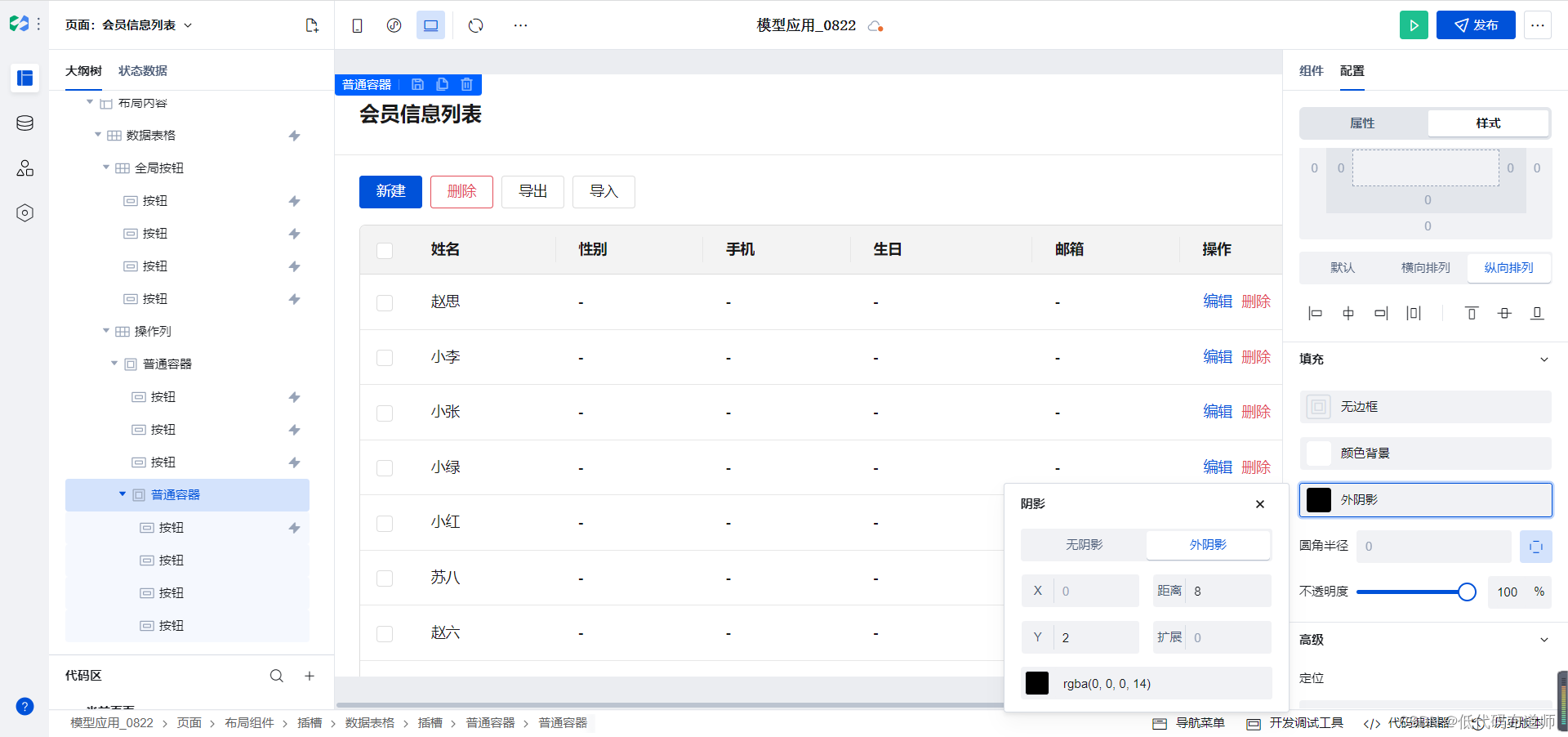Check the row checkbox for 小李

pyautogui.click(x=385, y=358)
